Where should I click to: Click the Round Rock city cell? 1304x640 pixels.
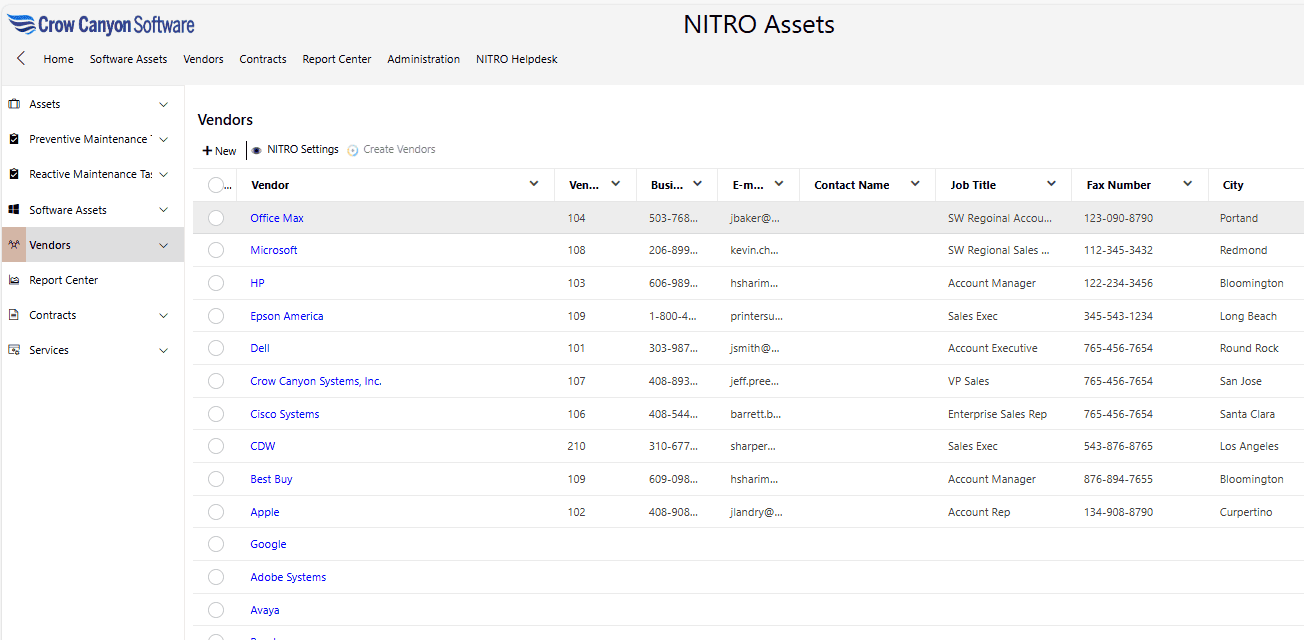tap(1249, 348)
